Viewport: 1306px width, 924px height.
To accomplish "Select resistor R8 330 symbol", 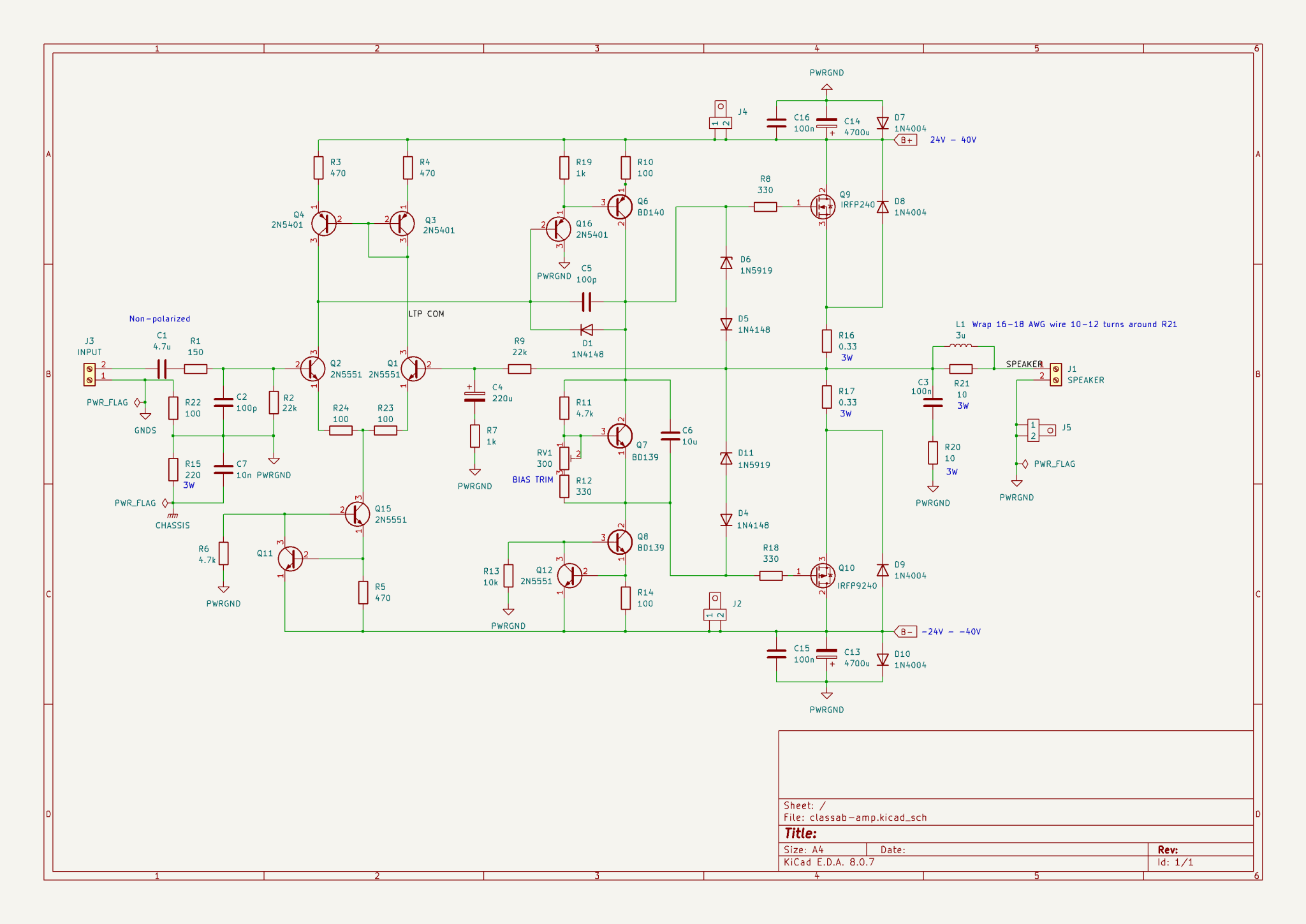I will [x=765, y=207].
